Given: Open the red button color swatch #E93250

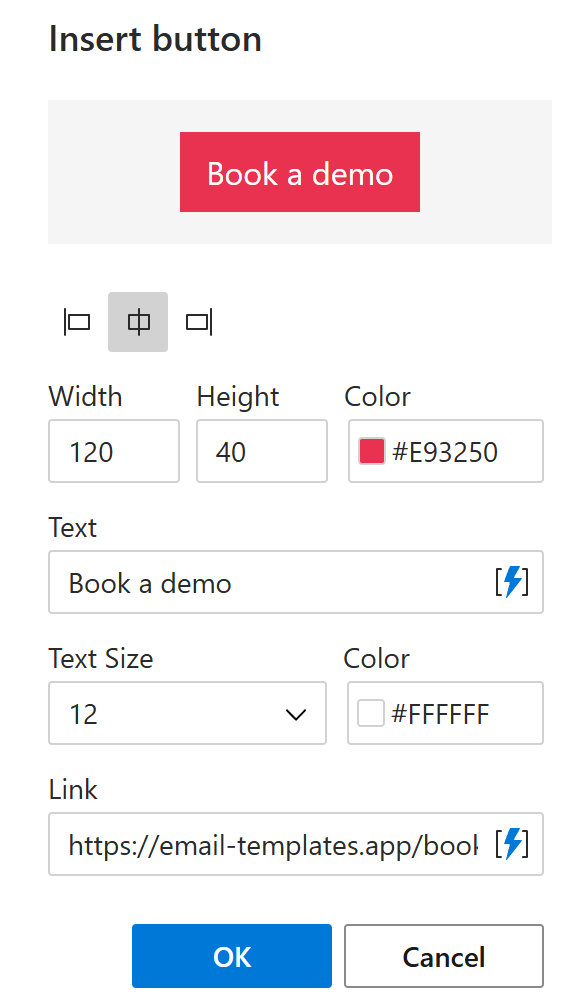Looking at the screenshot, I should [371, 450].
